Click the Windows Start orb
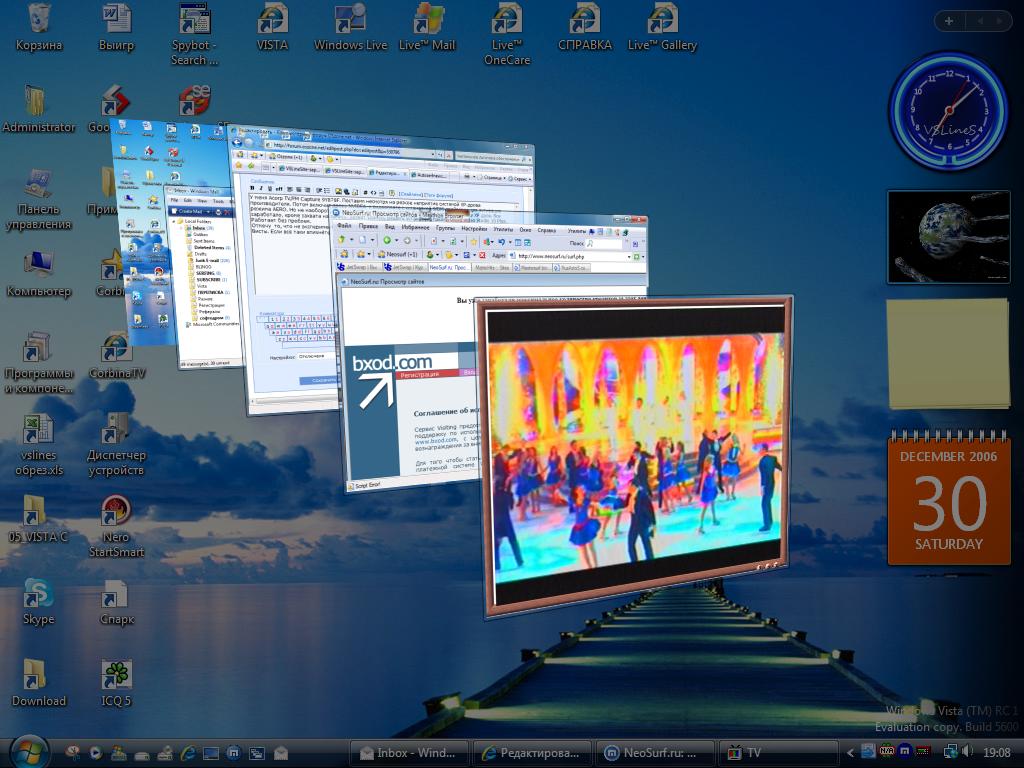Image resolution: width=1024 pixels, height=768 pixels. click(27, 750)
